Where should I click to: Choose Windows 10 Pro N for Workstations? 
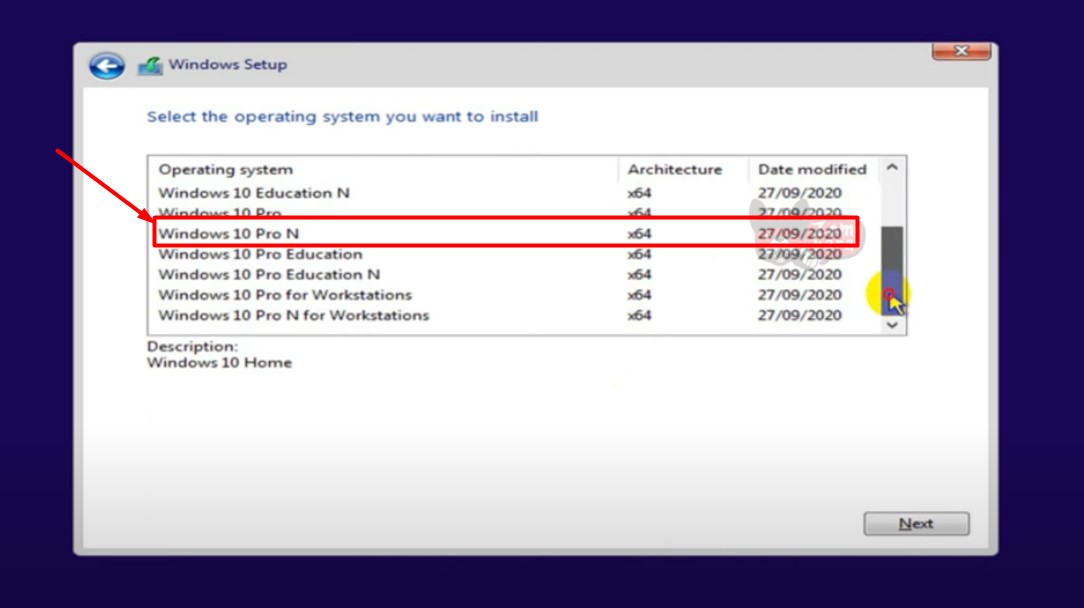(514, 315)
